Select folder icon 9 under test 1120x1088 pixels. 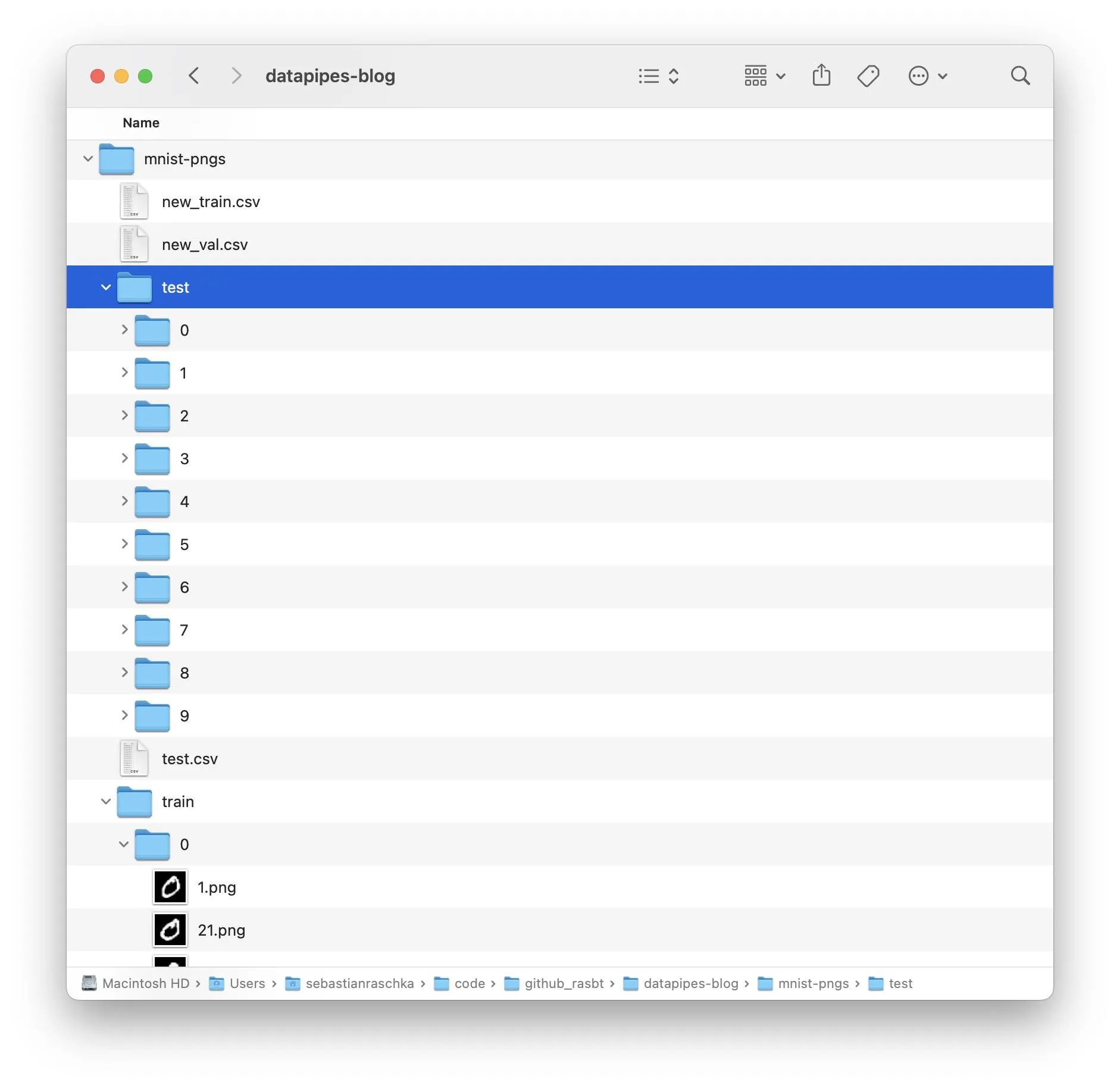click(152, 716)
